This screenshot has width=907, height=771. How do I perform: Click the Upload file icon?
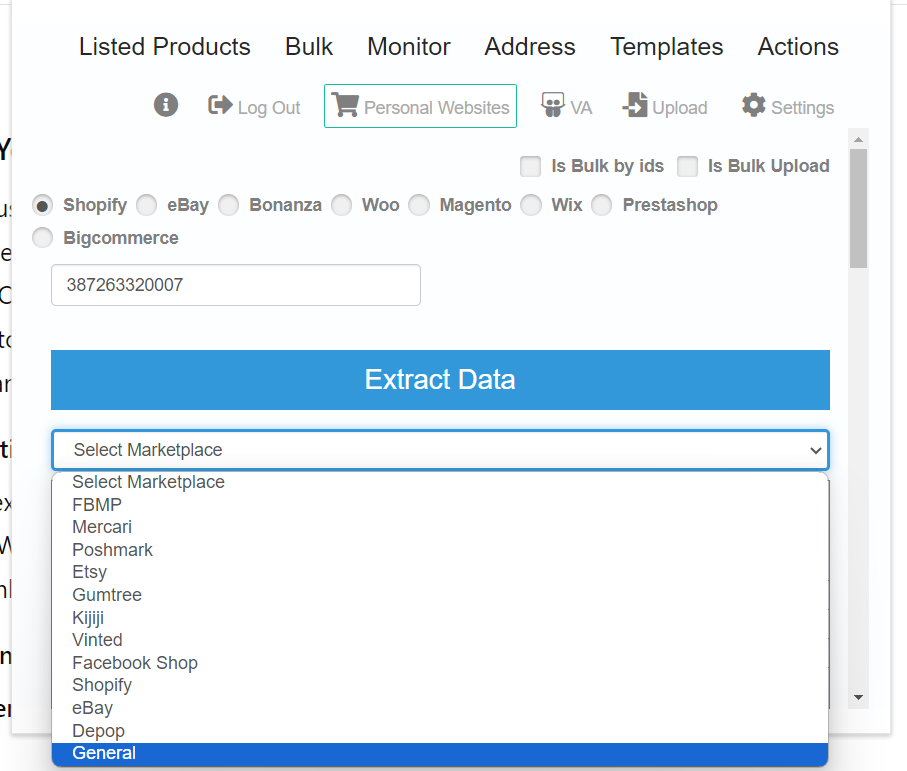click(635, 105)
